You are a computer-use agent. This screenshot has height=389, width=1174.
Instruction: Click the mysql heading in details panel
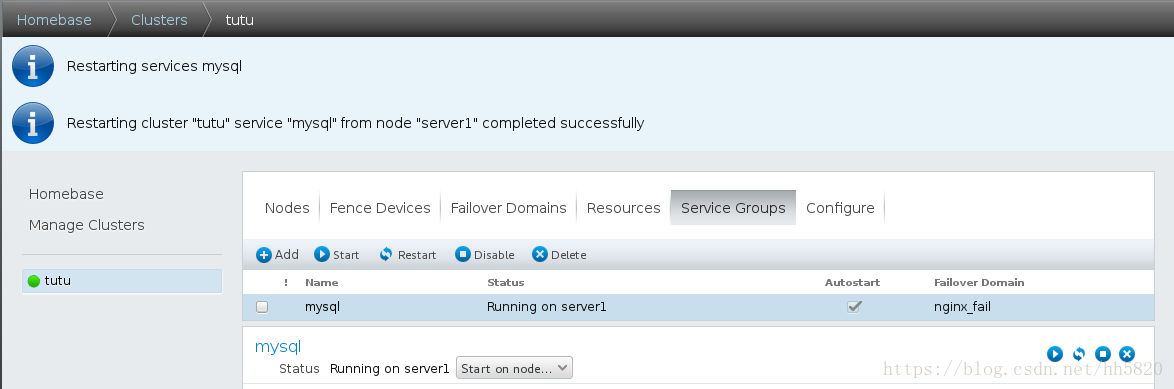click(278, 346)
